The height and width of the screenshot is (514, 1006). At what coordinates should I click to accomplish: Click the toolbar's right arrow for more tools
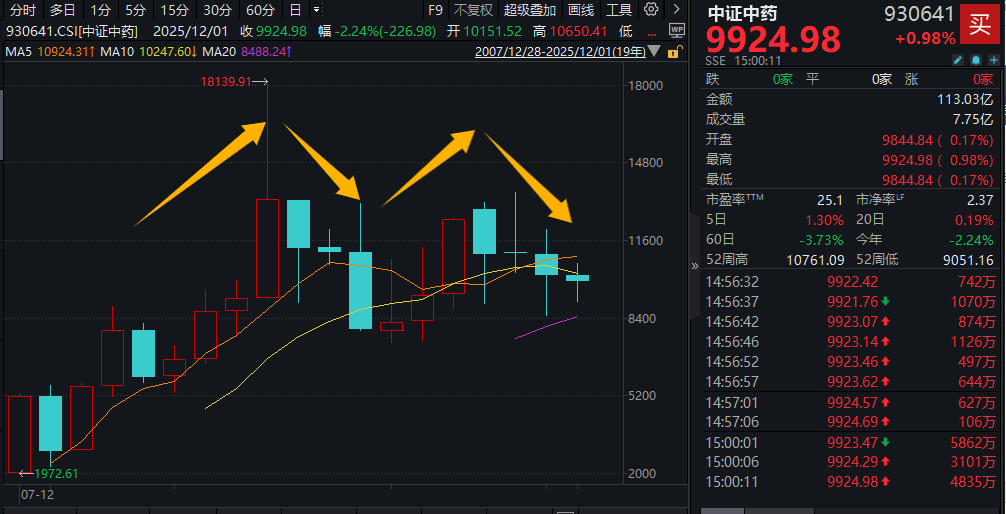click(x=677, y=10)
